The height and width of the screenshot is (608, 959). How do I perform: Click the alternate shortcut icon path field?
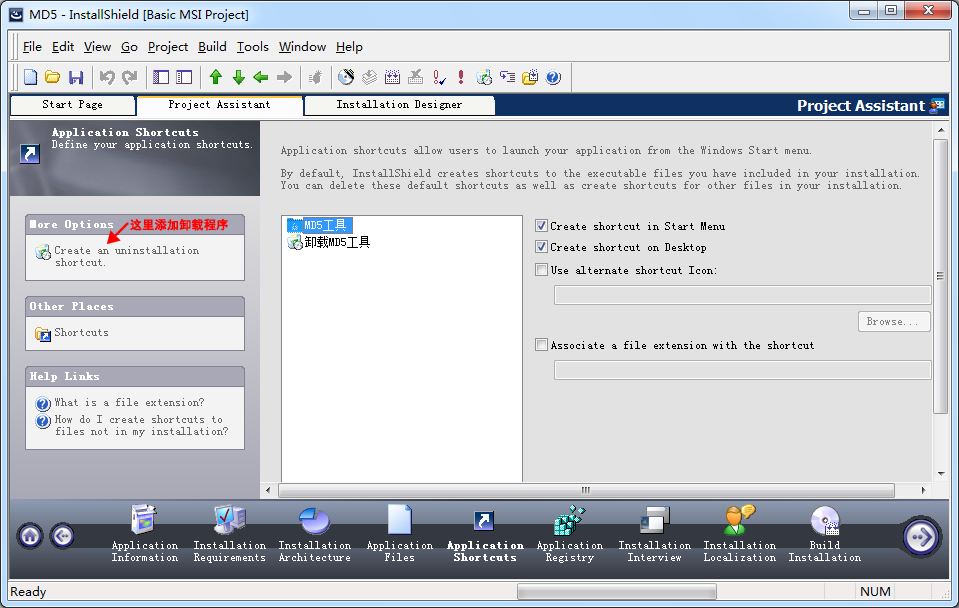pyautogui.click(x=742, y=295)
